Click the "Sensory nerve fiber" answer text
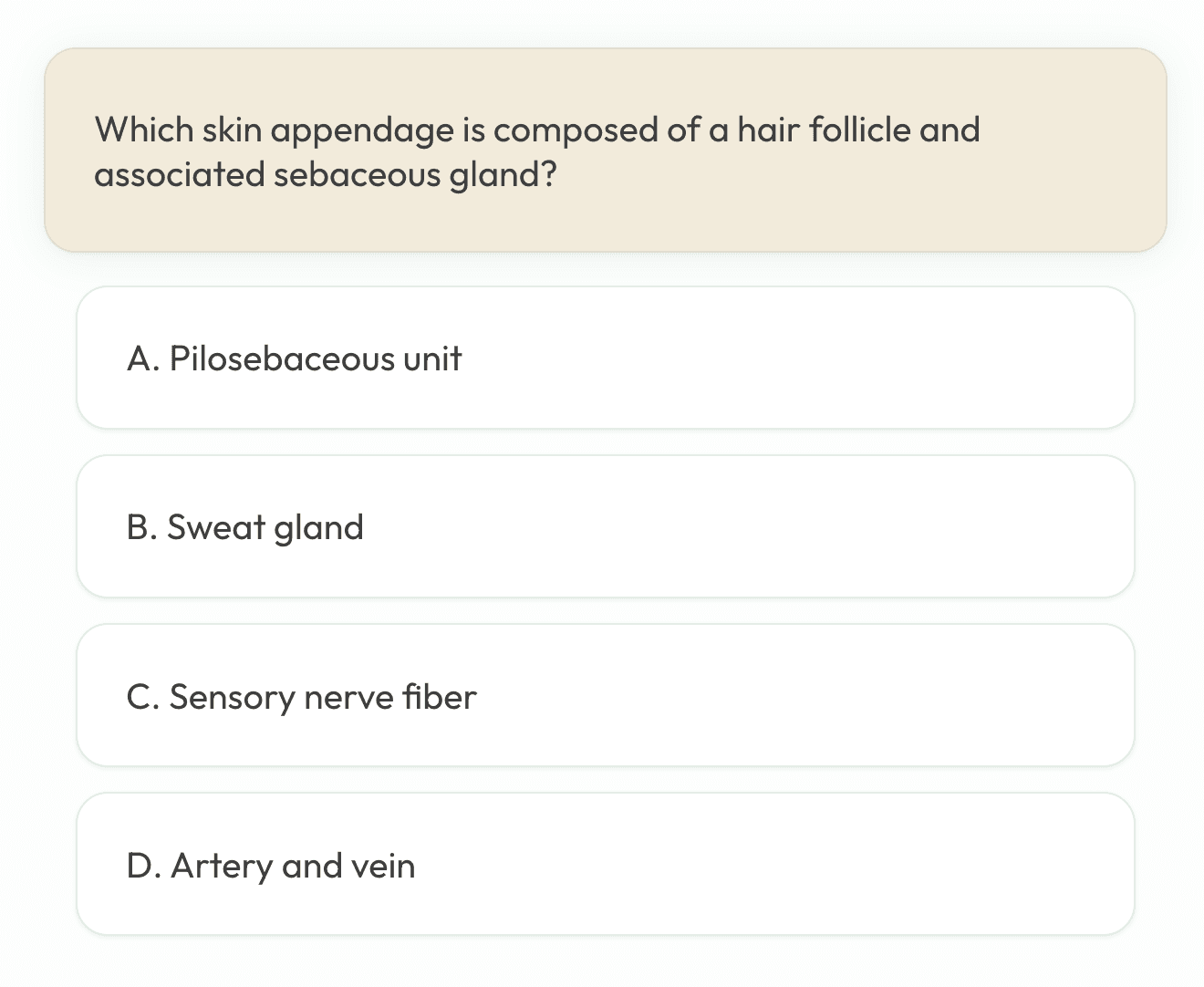This screenshot has height=987, width=1204. click(x=323, y=697)
